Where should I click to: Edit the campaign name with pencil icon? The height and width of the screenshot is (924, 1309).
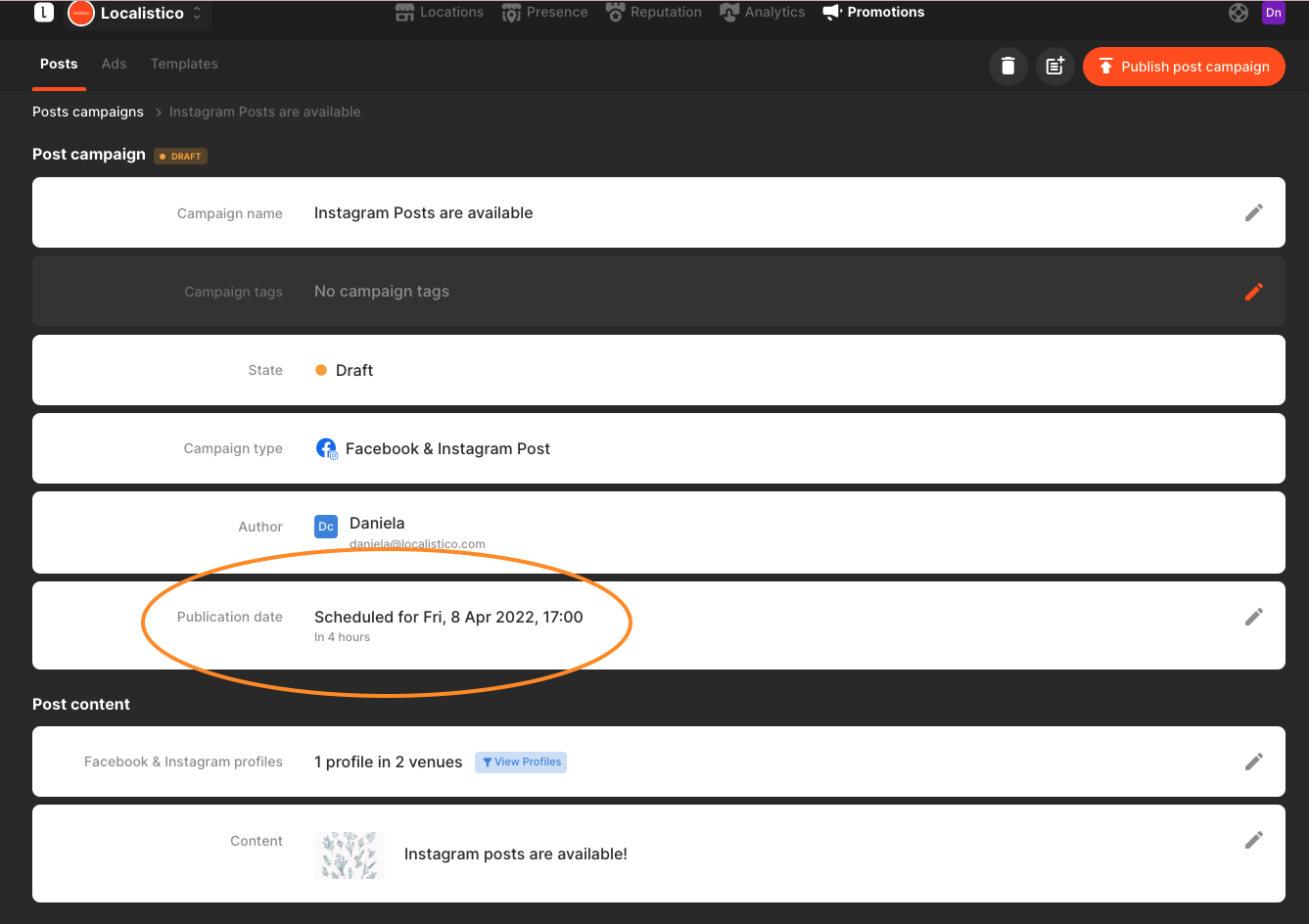pyautogui.click(x=1254, y=212)
